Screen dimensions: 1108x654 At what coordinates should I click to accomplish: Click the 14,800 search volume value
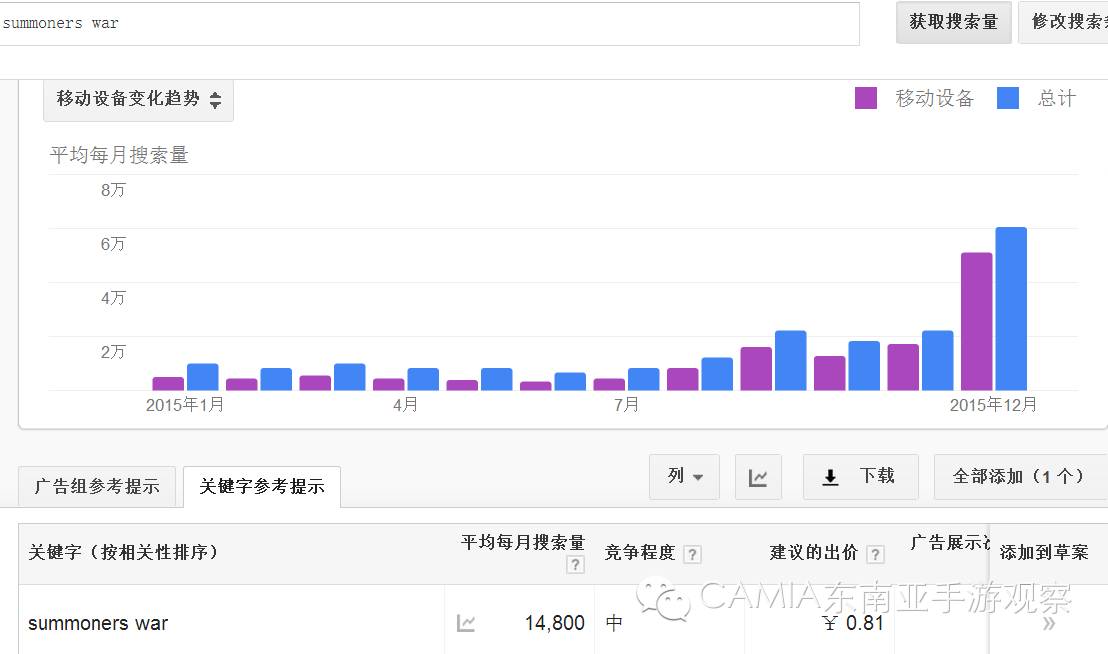[x=555, y=623]
